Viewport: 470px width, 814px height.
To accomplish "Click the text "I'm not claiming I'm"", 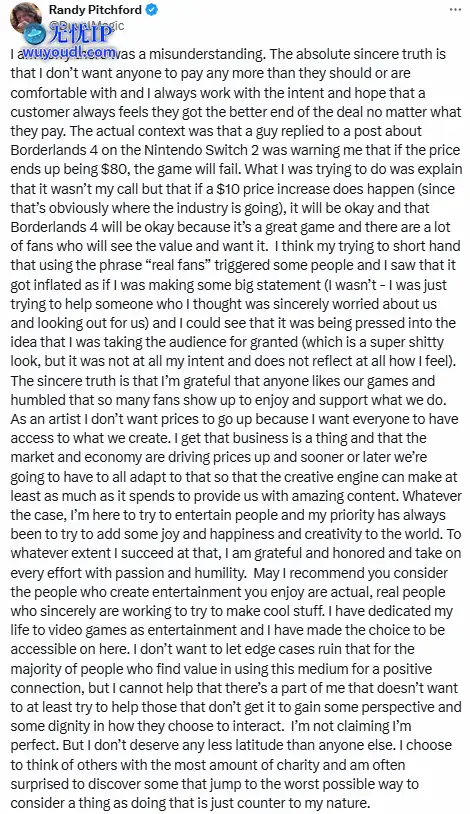I will tap(353, 726).
